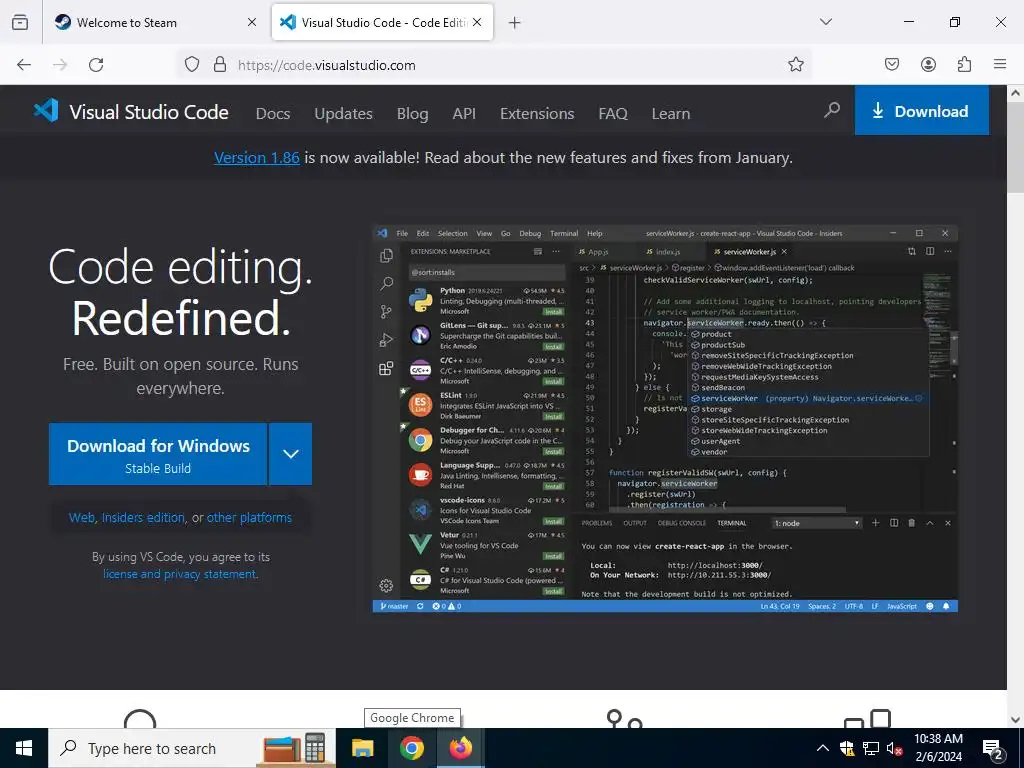Select the Visual Studio Code browser tab

coord(382,22)
